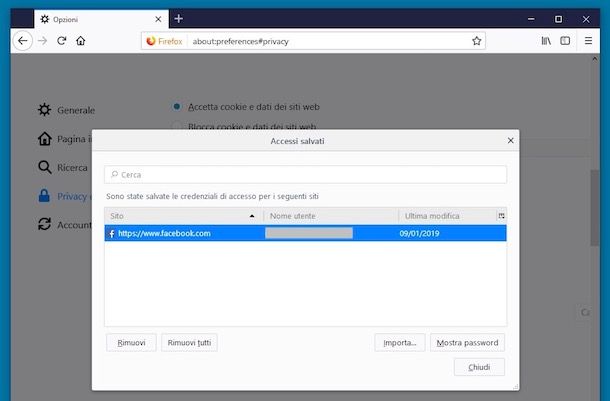Image resolution: width=610 pixels, height=401 pixels.
Task: Open Ricerca settings category
Action: click(x=63, y=168)
